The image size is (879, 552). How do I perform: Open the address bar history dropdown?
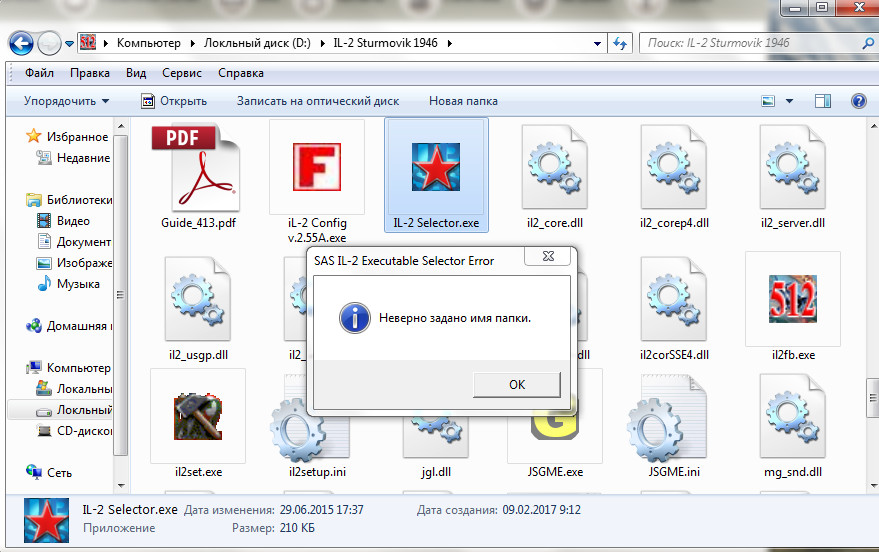point(598,43)
